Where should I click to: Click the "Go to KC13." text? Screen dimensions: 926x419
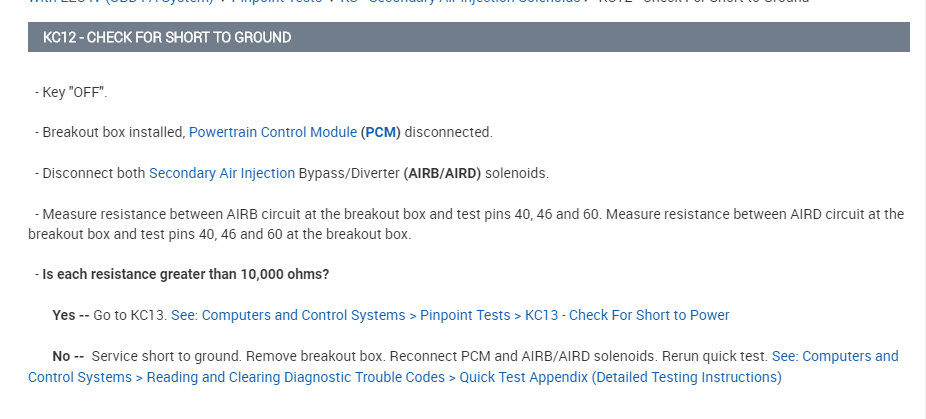tap(130, 315)
